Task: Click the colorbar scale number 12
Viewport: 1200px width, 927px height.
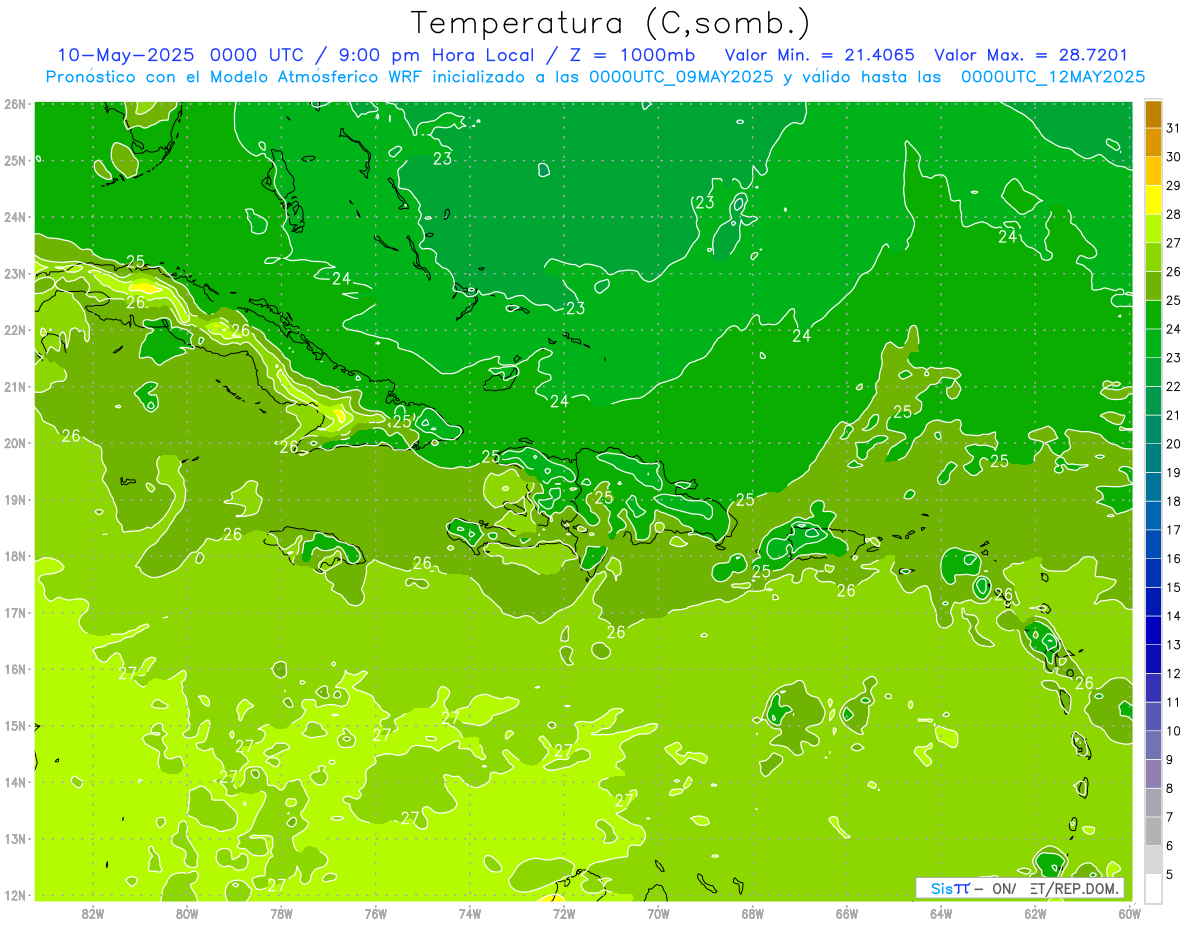Action: point(1174,673)
